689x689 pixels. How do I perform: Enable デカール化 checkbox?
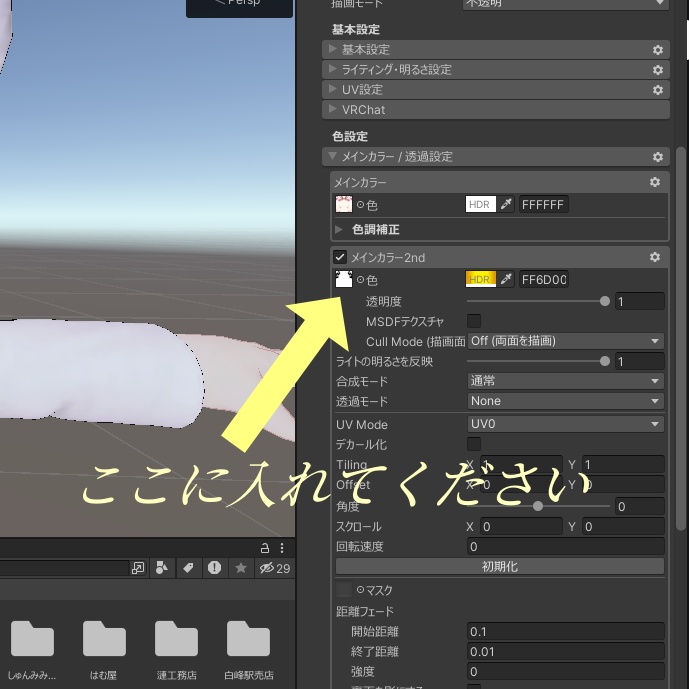coord(474,444)
